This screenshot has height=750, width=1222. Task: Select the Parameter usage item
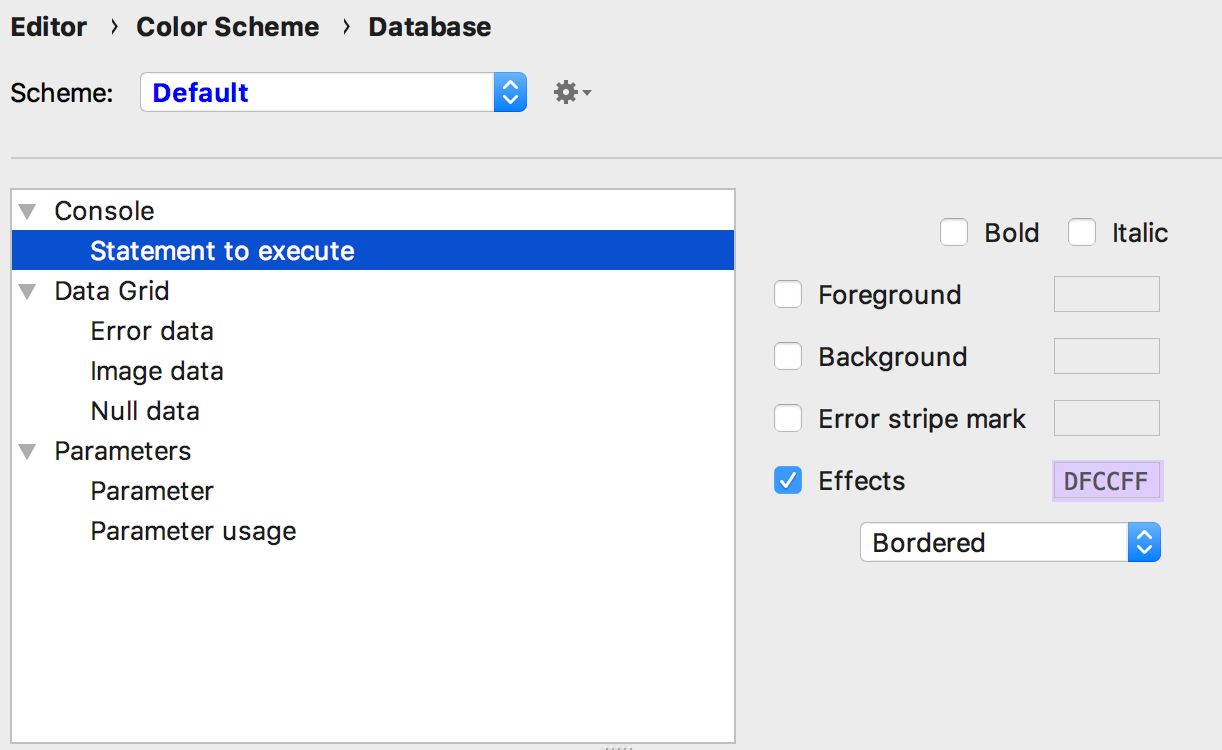coord(193,531)
